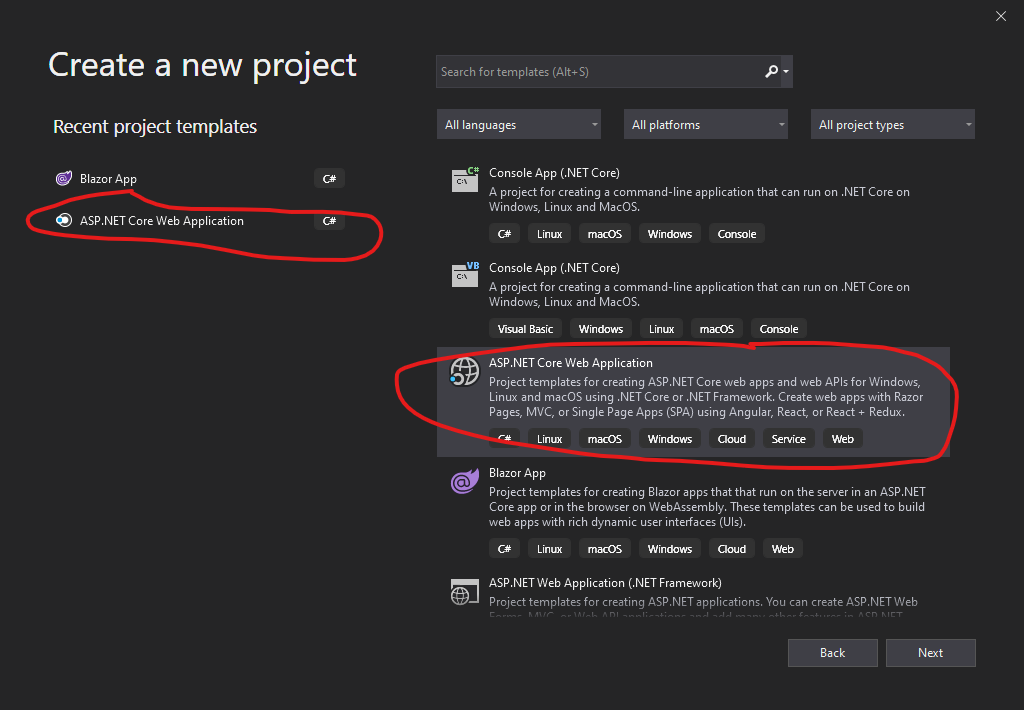Select the ASP.NET Web Application (.NET Framework) title
Screen dimensions: 1024x710
pyautogui.click(x=605, y=583)
